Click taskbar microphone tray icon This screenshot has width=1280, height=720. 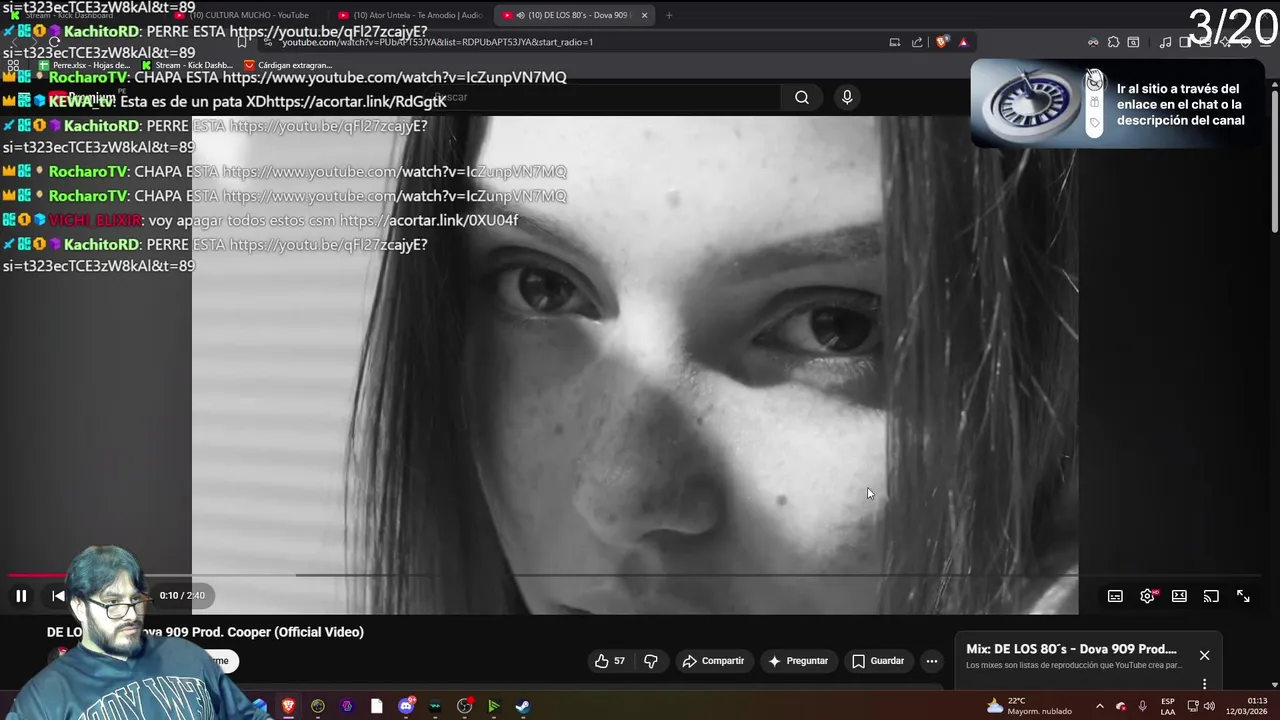(1142, 706)
